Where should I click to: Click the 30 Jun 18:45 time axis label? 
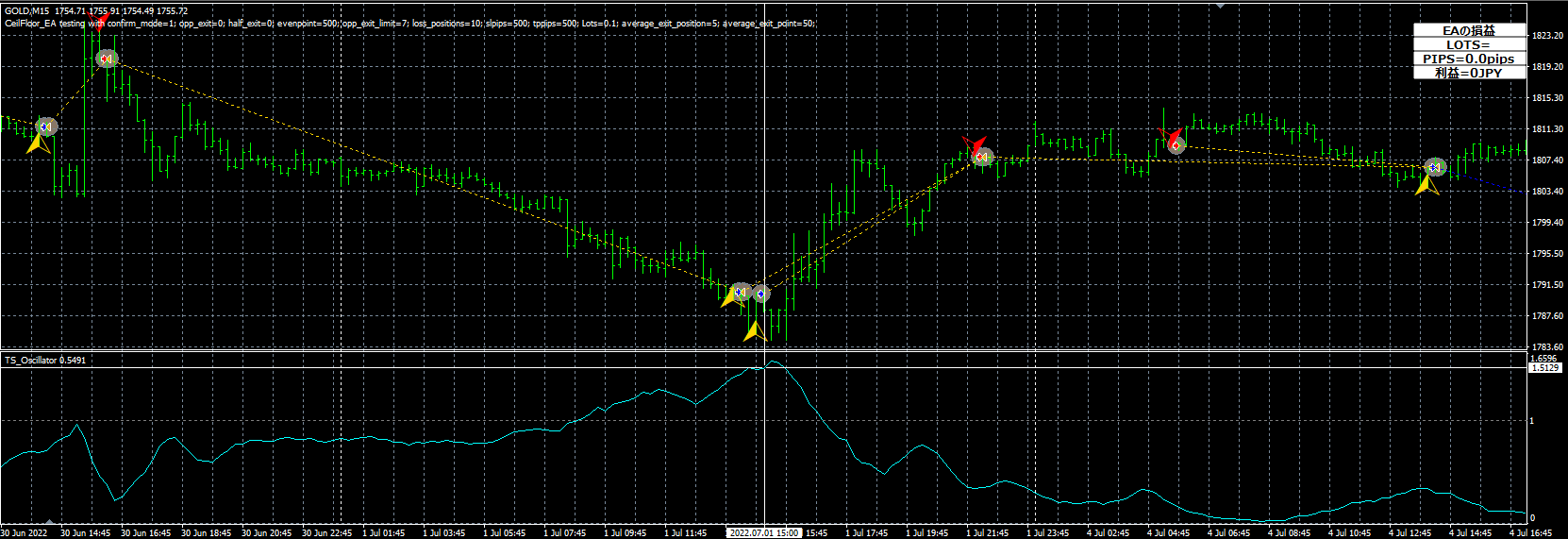tap(206, 532)
